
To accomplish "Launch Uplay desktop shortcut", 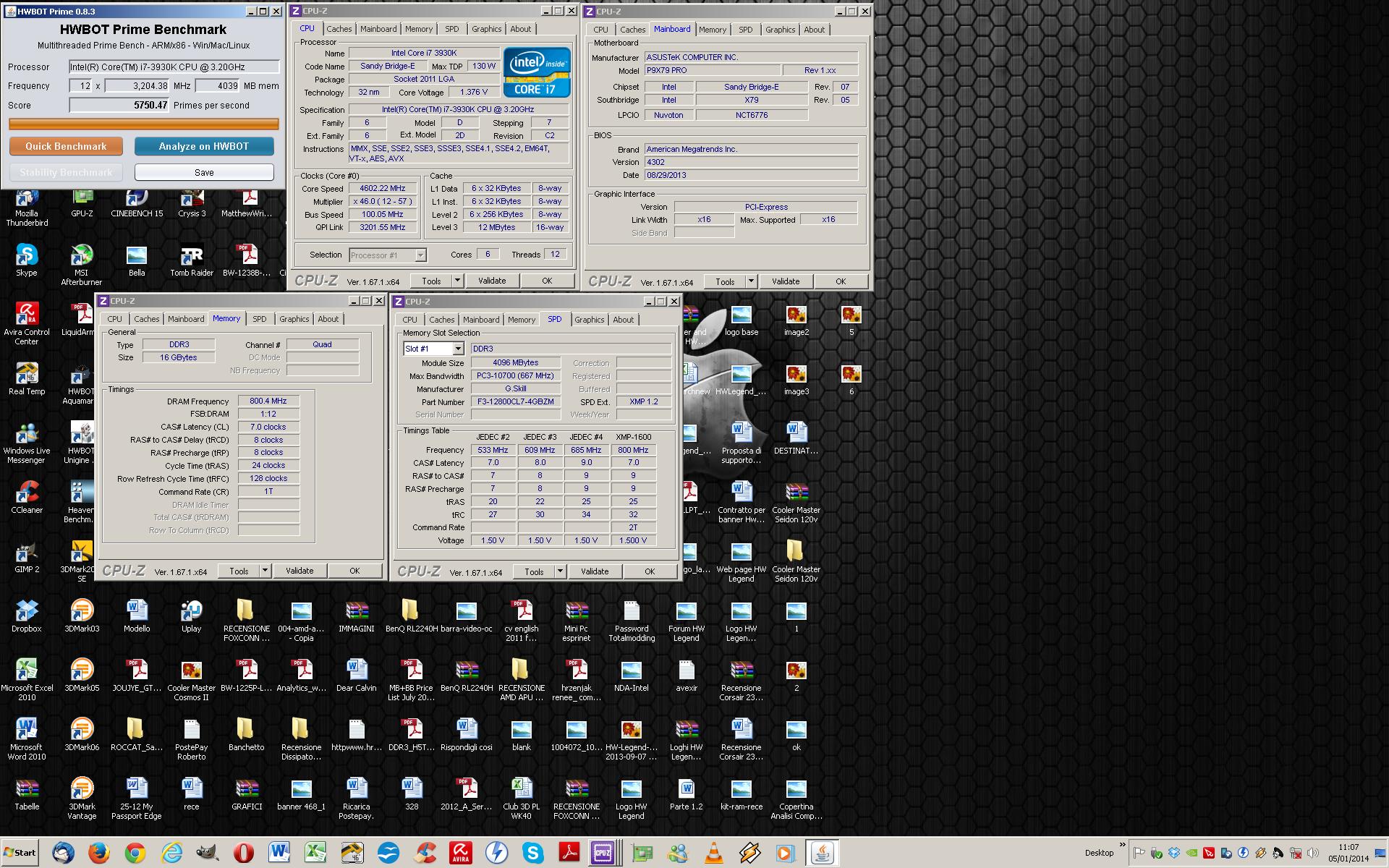I will (192, 616).
